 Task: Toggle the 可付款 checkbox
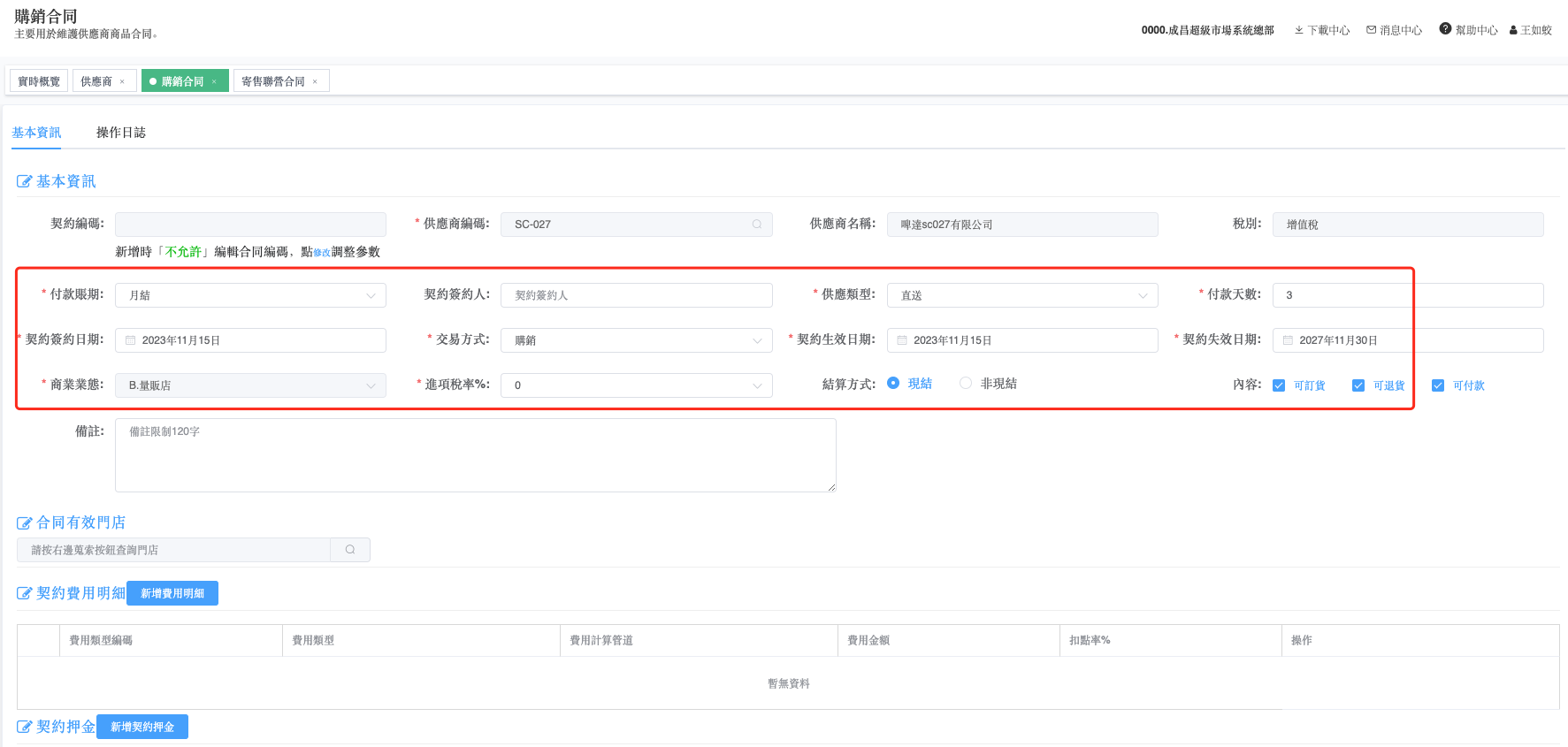1438,385
